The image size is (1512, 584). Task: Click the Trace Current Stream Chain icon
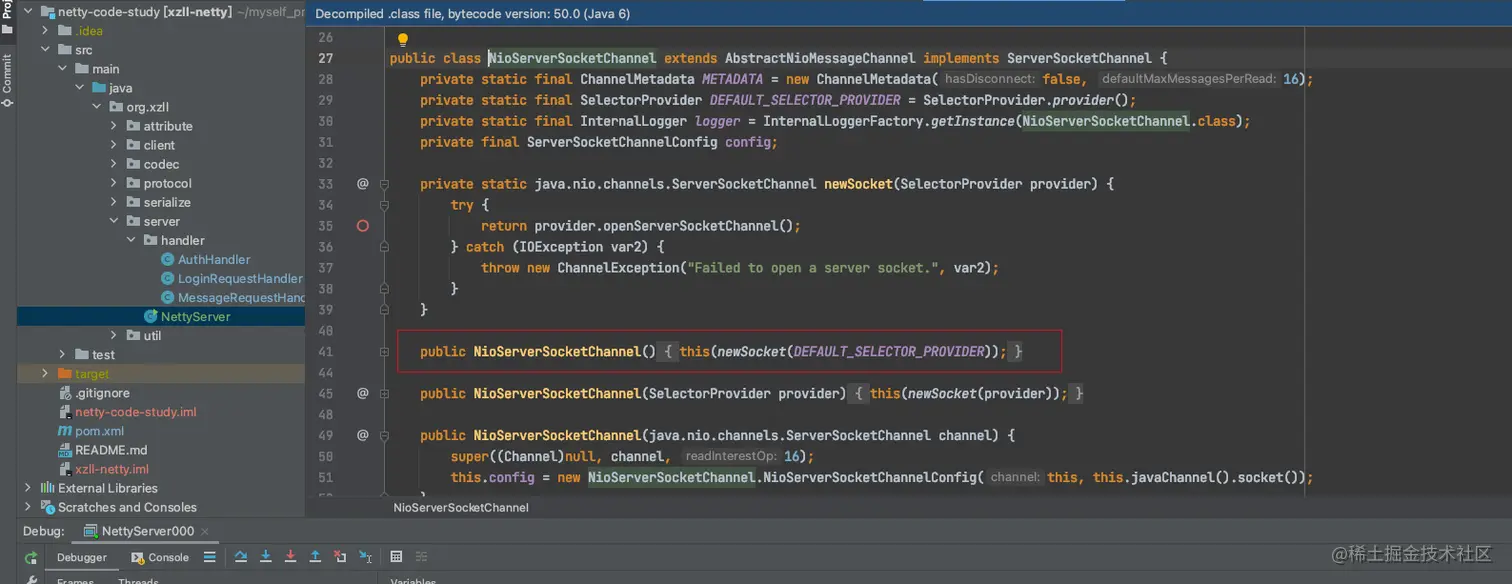pyautogui.click(x=421, y=557)
